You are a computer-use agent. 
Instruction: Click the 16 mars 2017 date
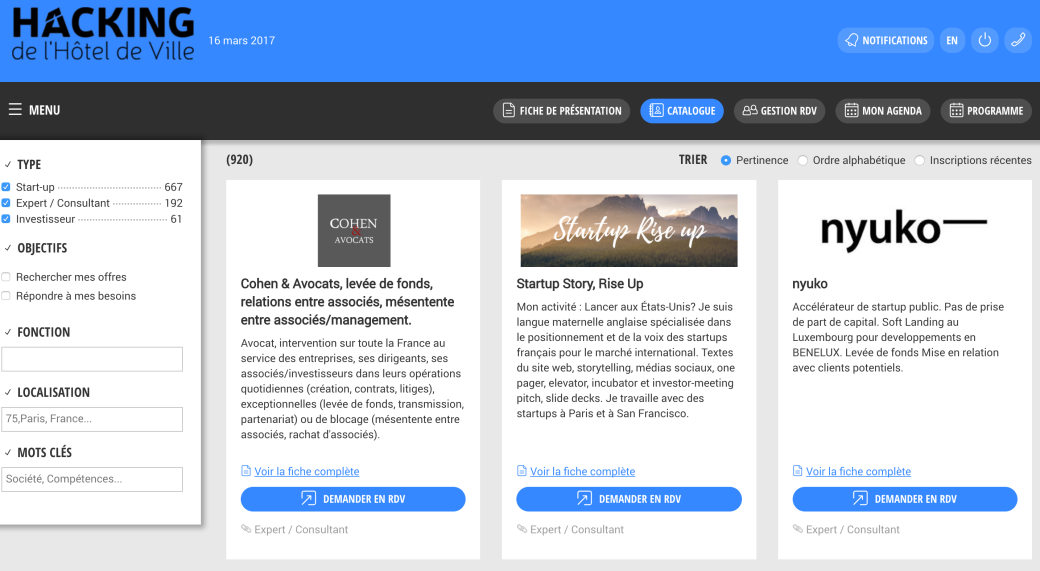pos(241,40)
